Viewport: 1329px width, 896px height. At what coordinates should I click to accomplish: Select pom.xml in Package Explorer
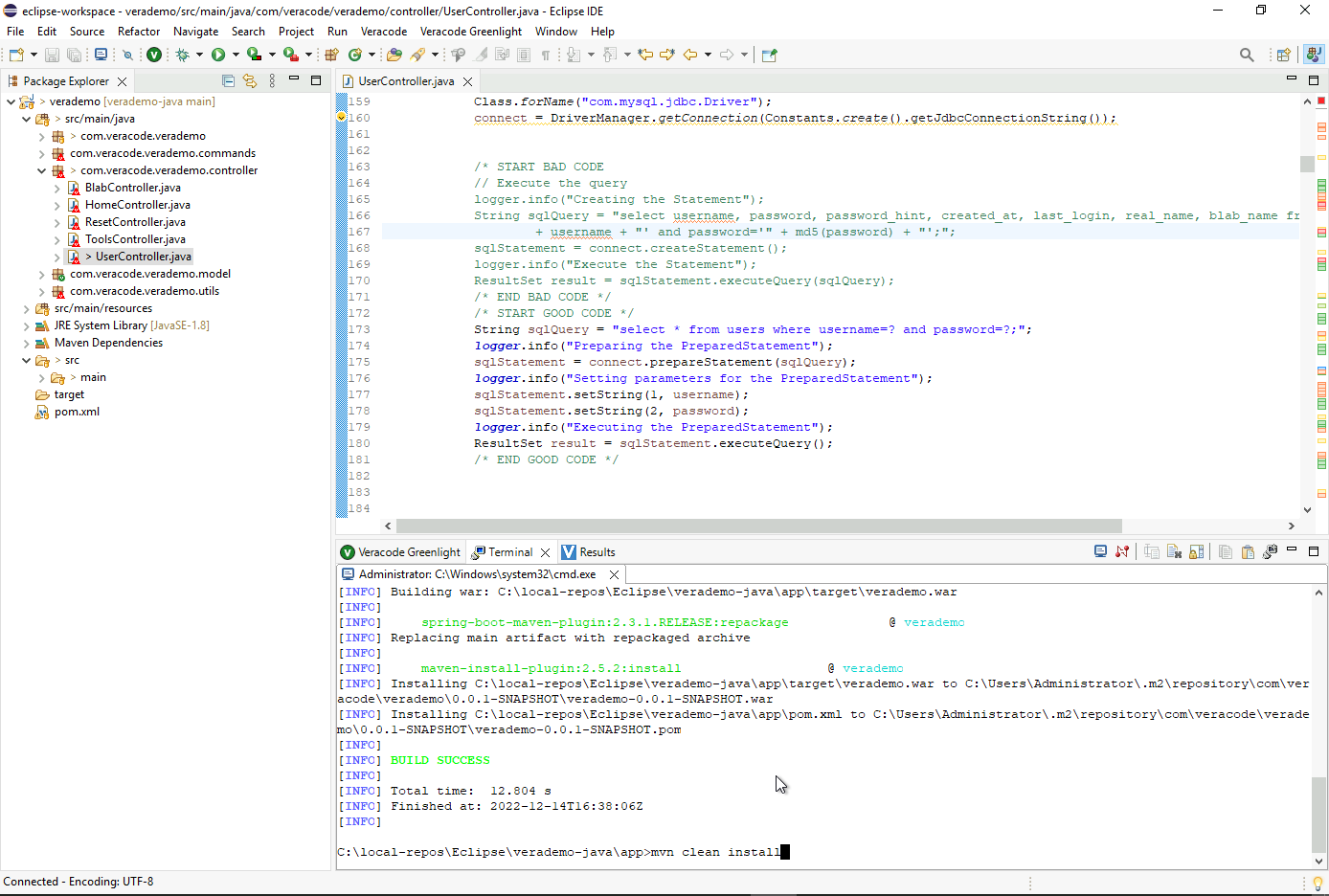point(77,412)
